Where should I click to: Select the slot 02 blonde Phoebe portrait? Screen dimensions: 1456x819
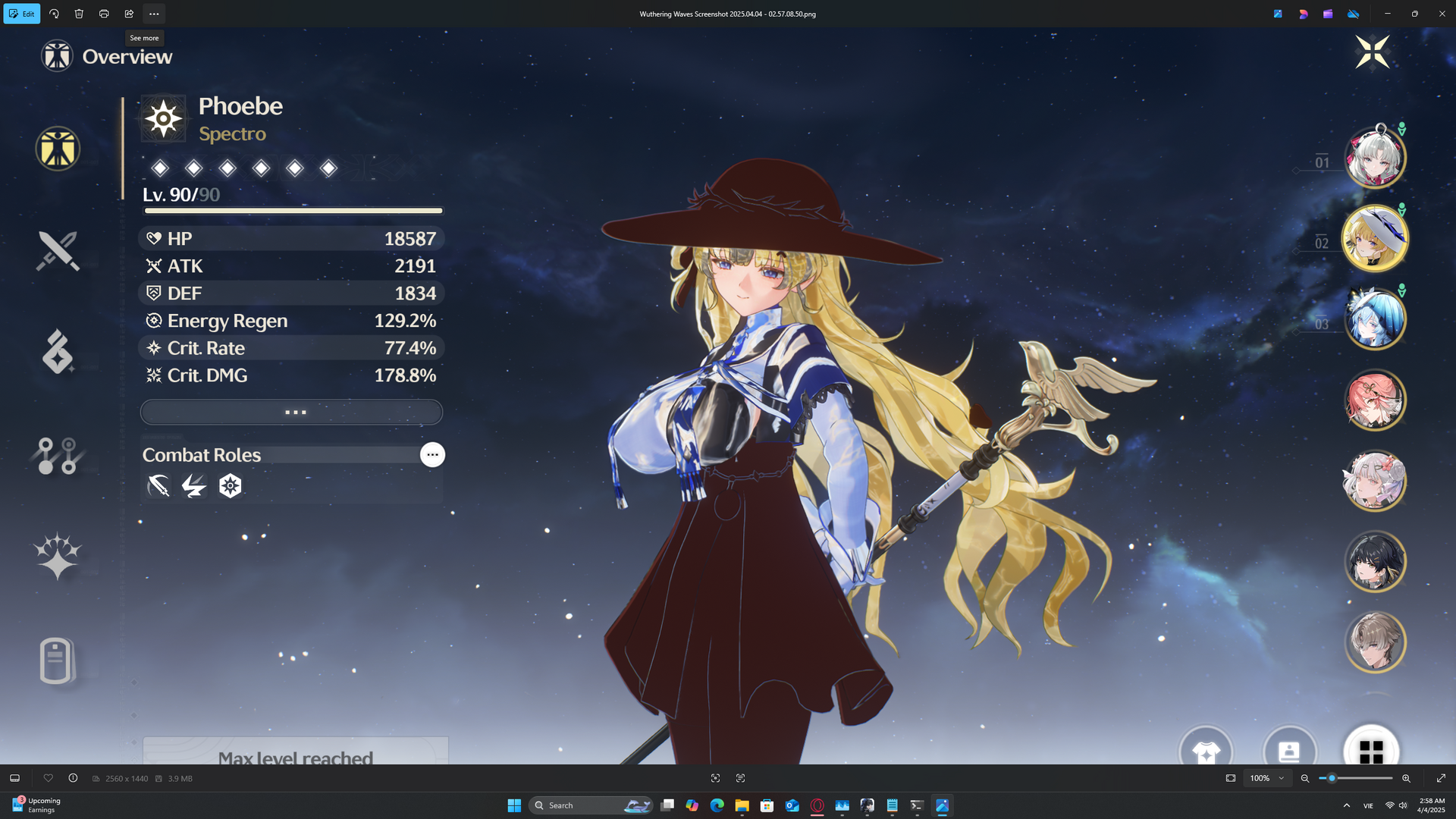pos(1375,238)
